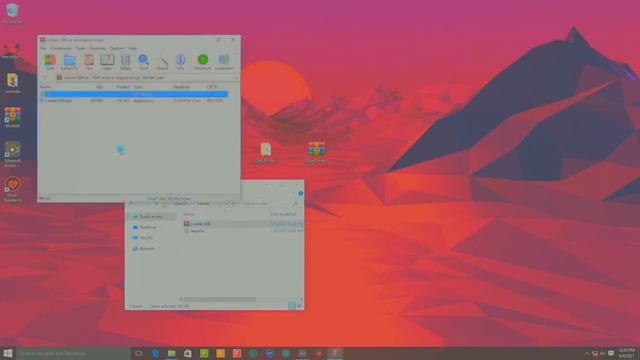Run the Test archive tool in WinRAR

click(89, 62)
